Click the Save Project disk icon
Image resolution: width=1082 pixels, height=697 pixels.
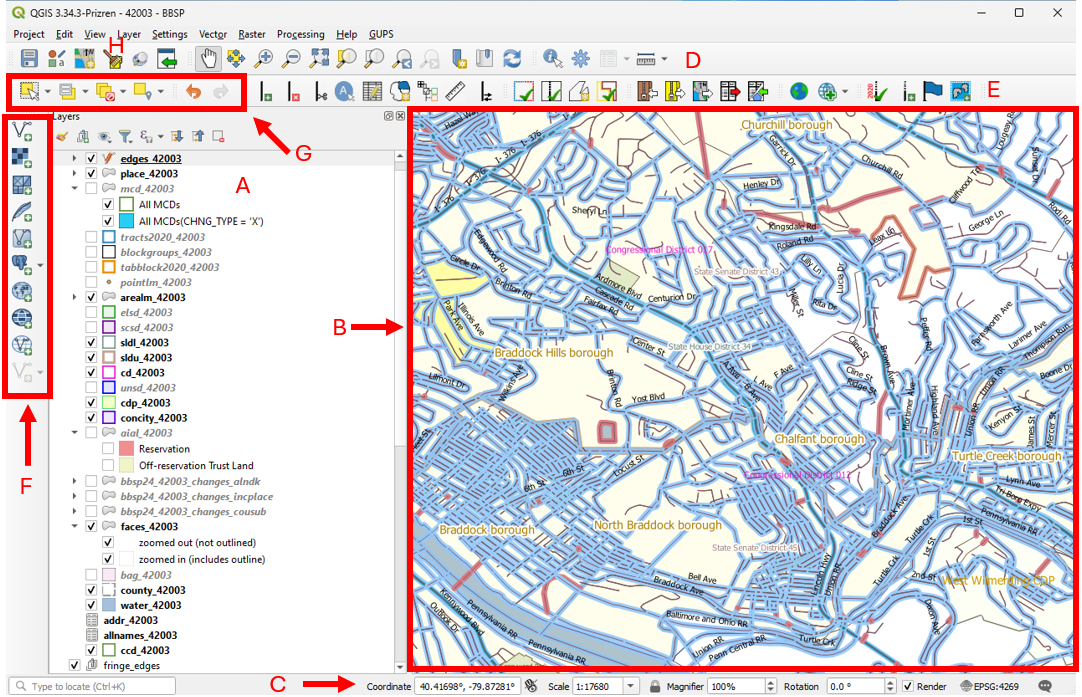click(29, 58)
